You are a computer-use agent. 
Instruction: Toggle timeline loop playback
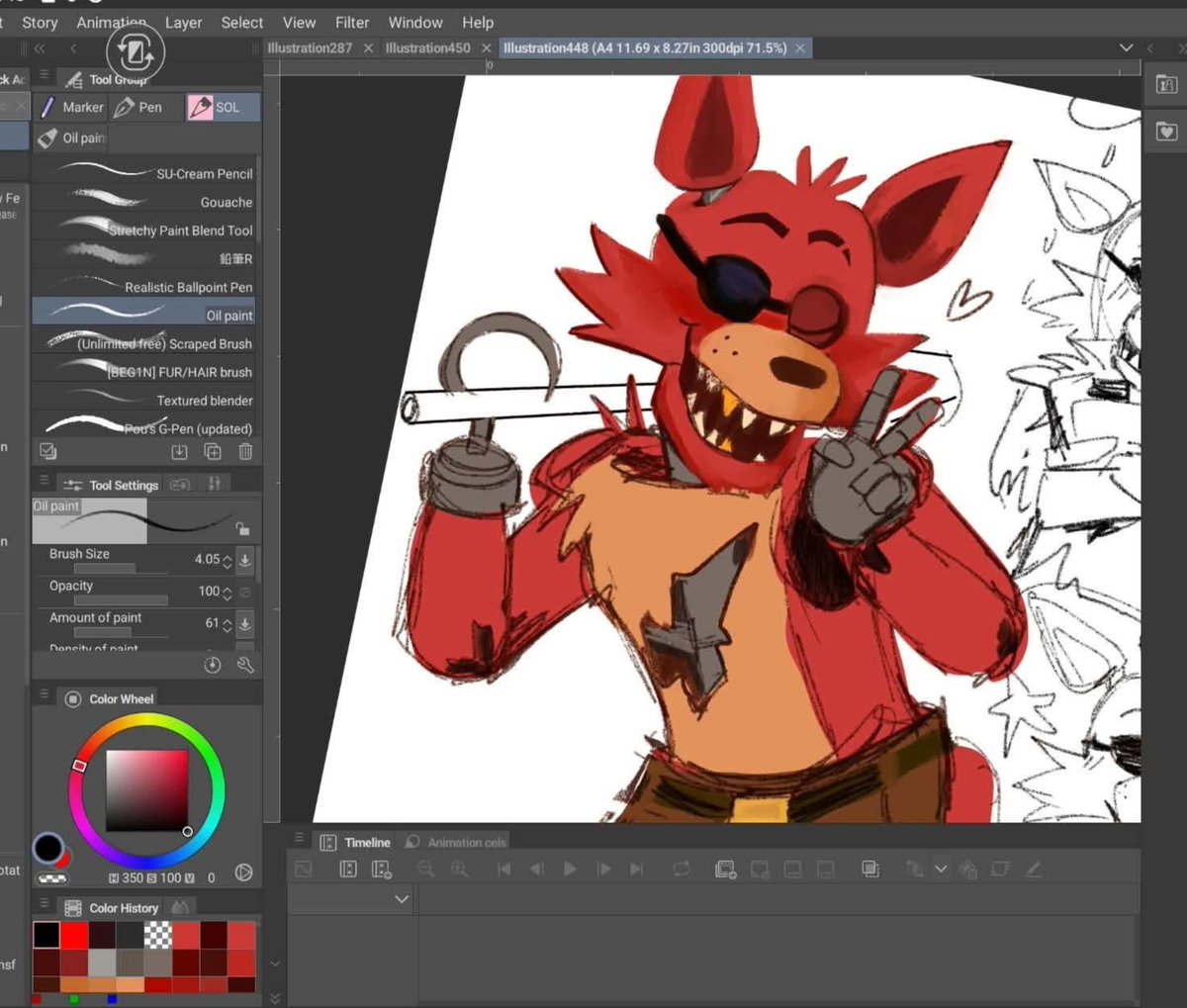tap(682, 869)
